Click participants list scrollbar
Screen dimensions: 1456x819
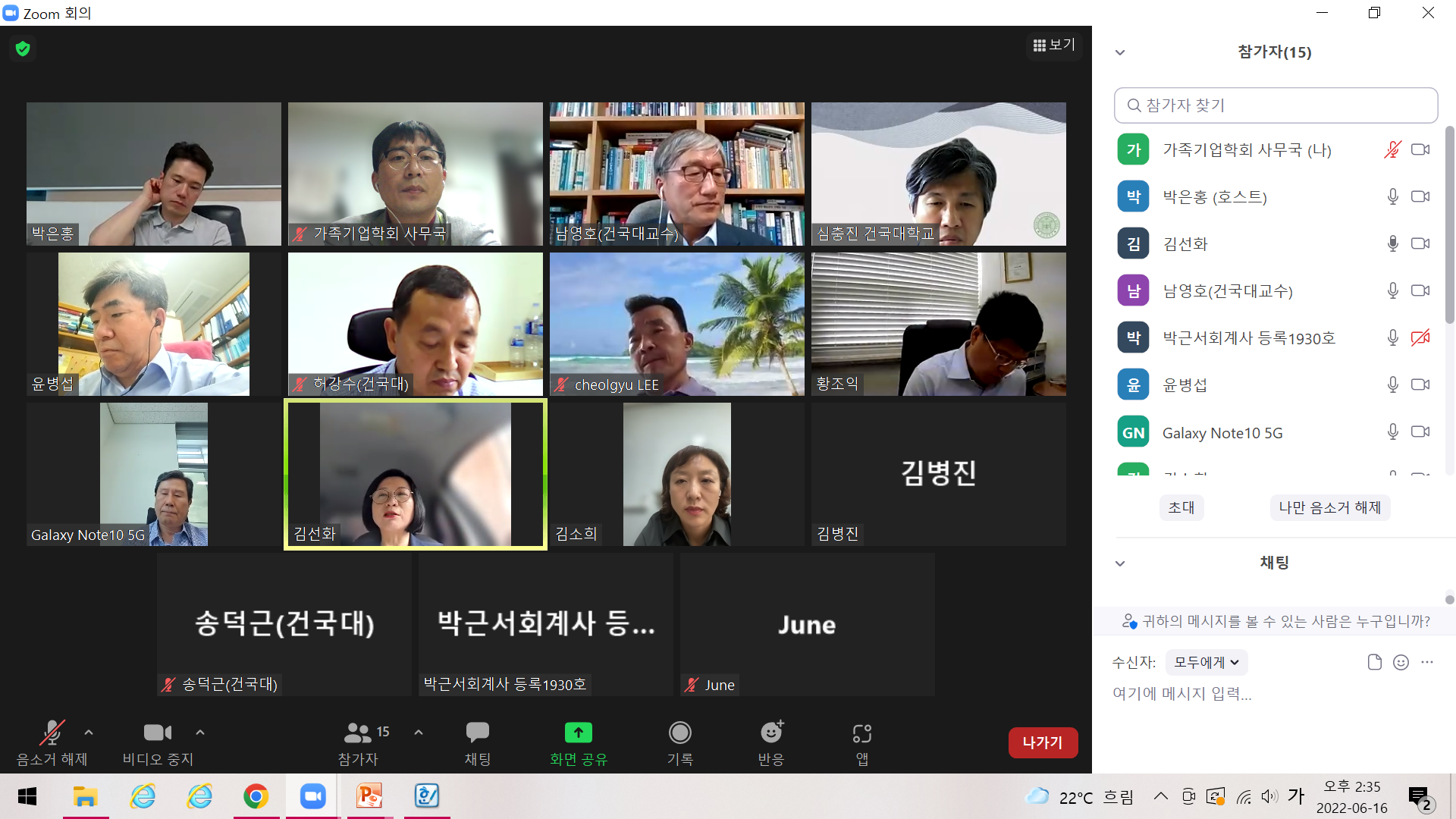[x=1449, y=225]
